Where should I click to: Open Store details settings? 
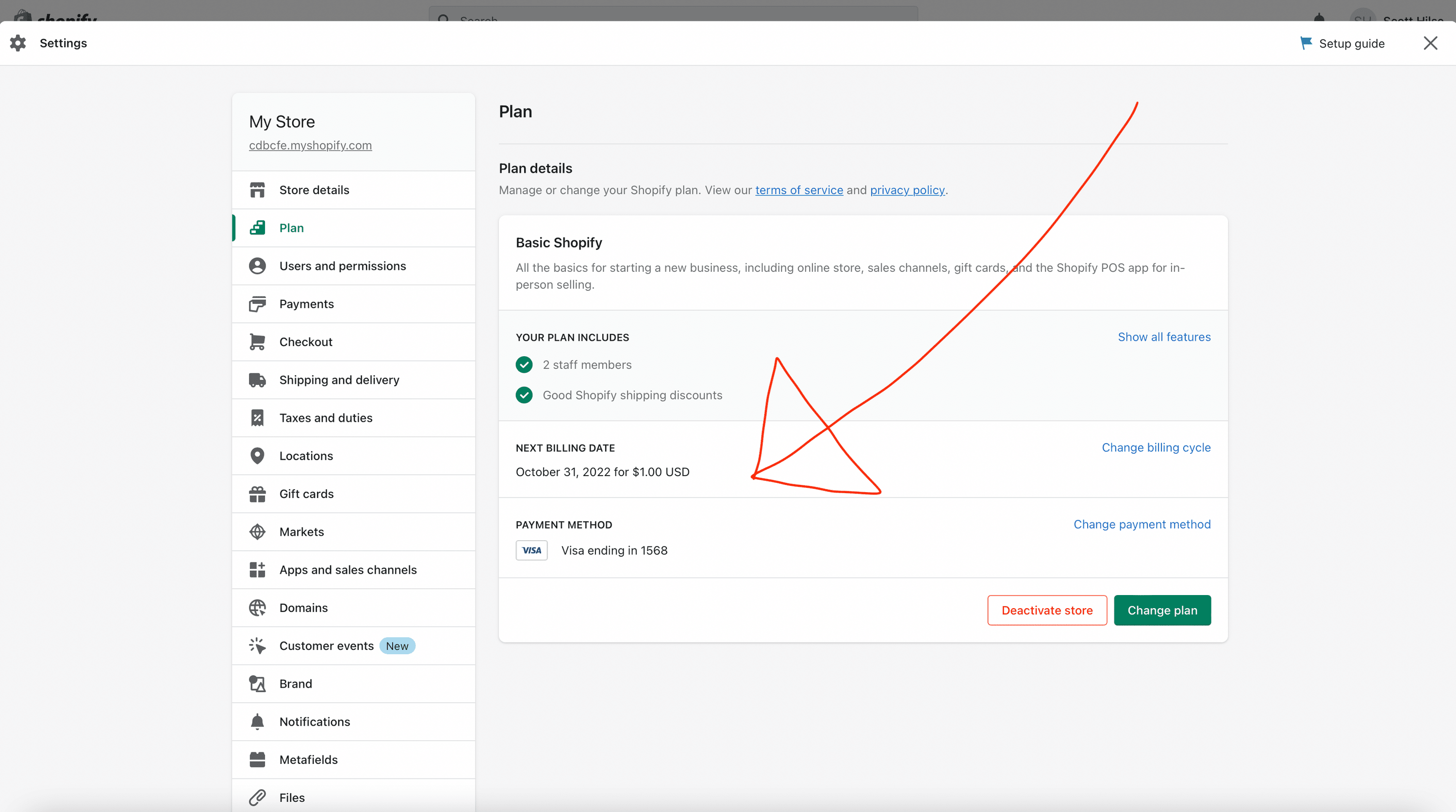tap(353, 190)
